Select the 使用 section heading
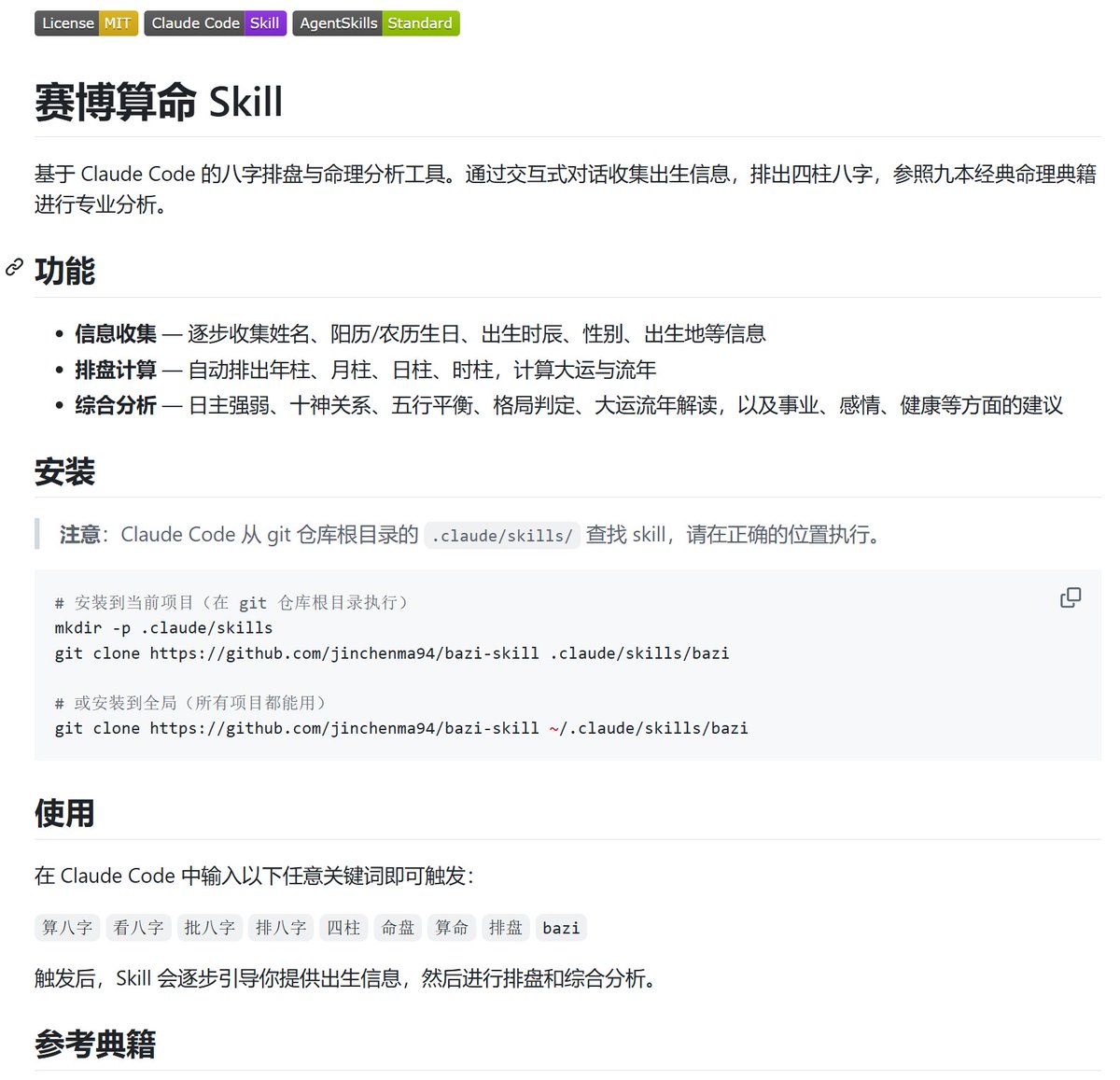 tap(65, 813)
